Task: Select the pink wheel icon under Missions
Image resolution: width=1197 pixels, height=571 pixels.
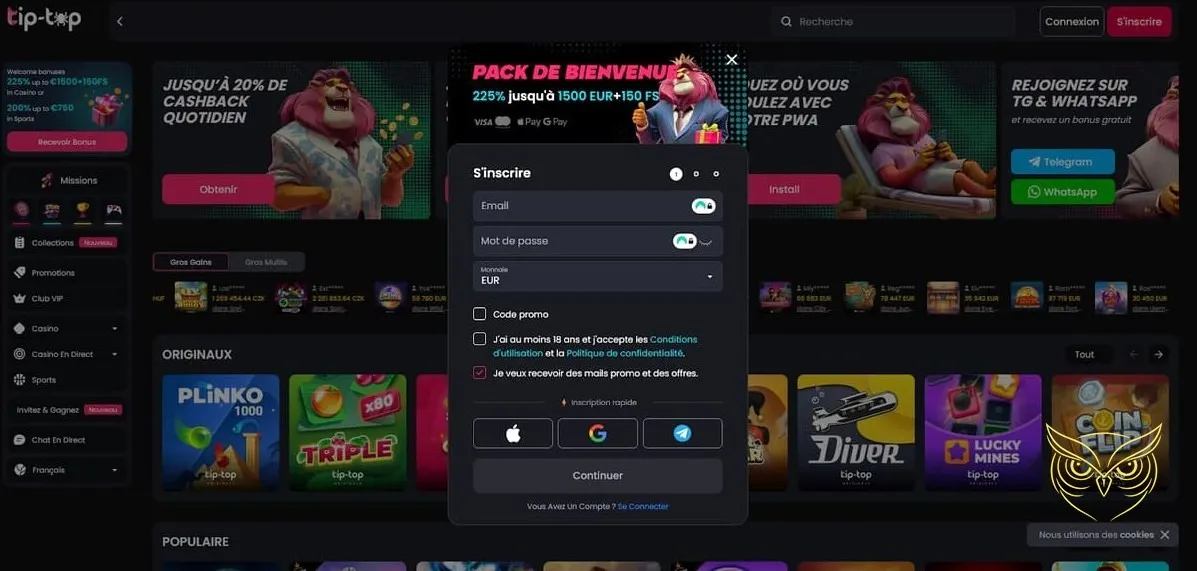Action: [x=21, y=211]
